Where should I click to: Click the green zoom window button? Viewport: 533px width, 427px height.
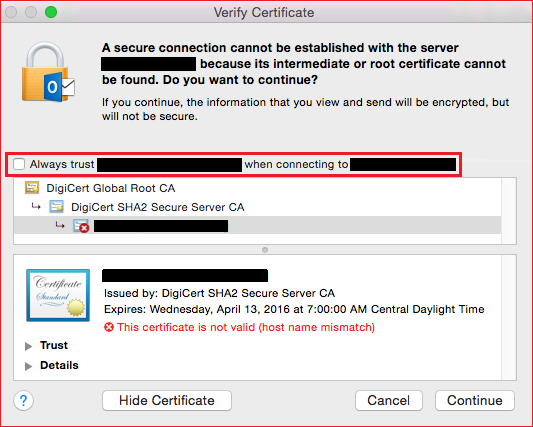pyautogui.click(x=51, y=12)
